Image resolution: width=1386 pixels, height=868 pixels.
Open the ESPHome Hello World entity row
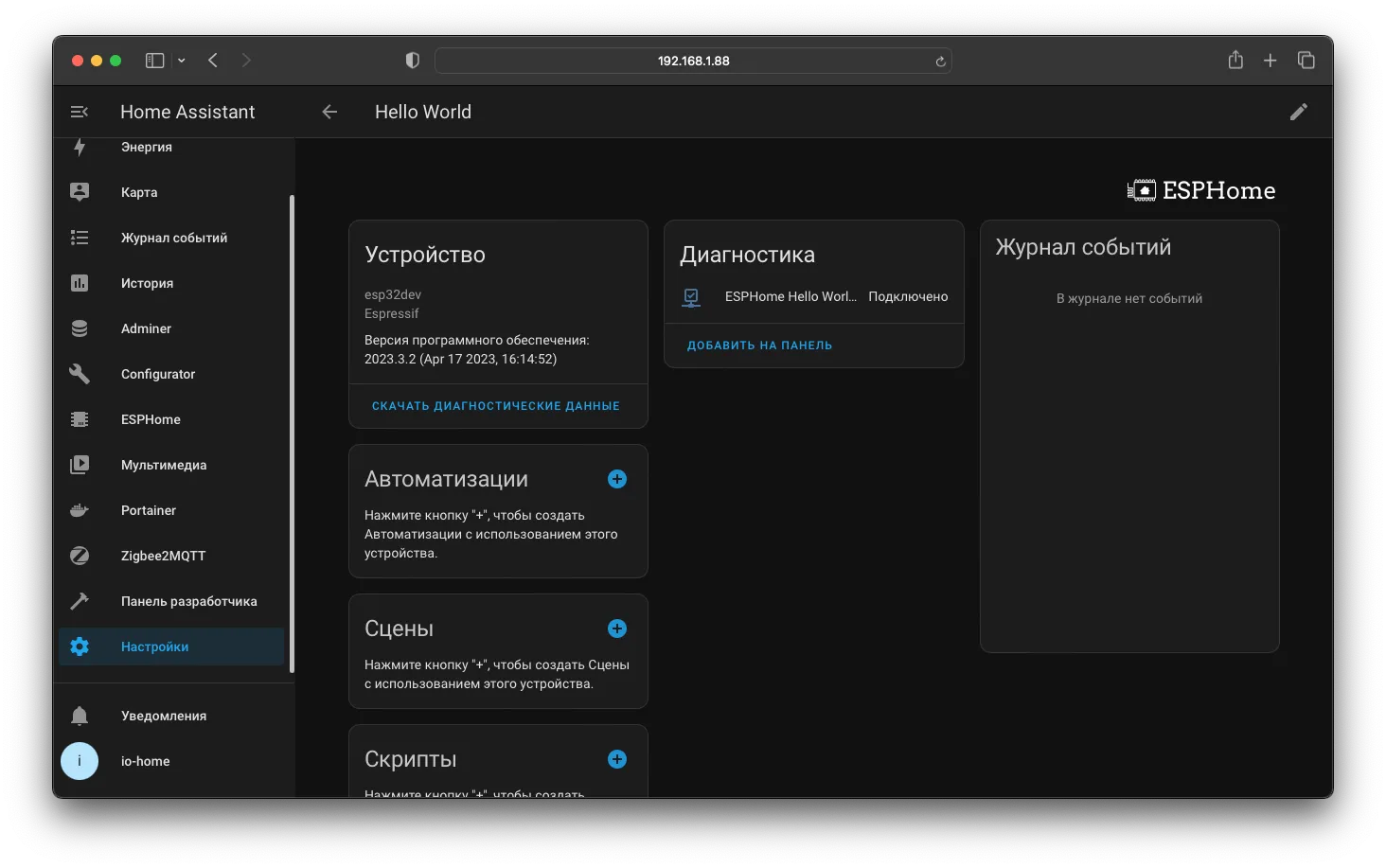point(814,297)
